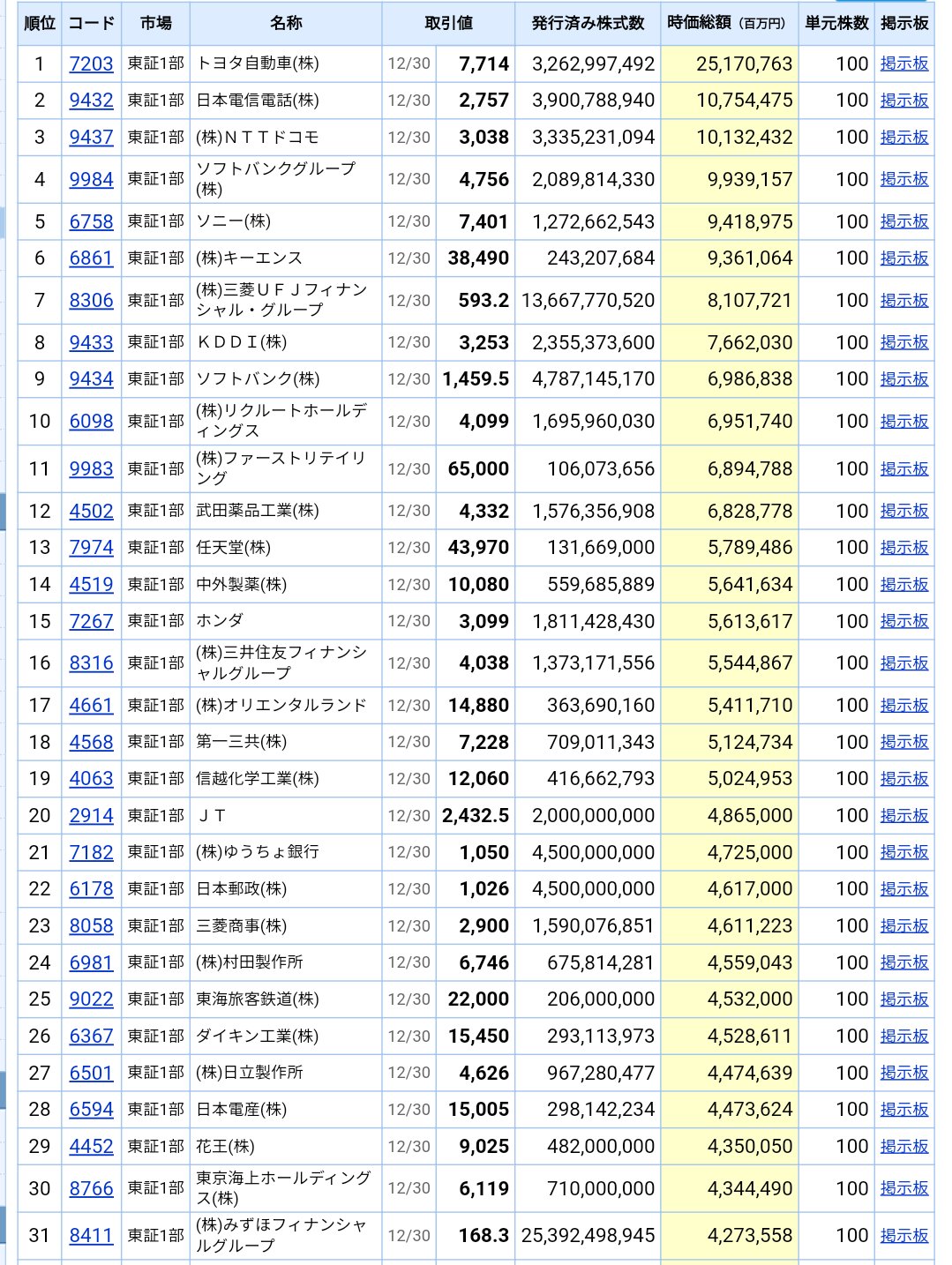Open 掲示板 link for ソニー row
Viewport: 952px width, 1265px height.
904,221
